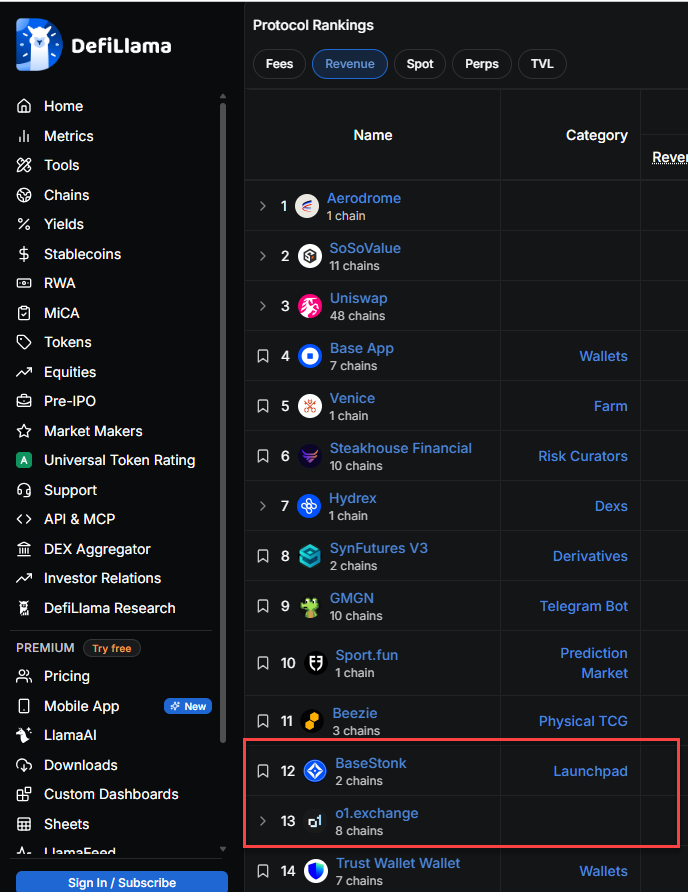The image size is (688, 892).
Task: Click the Universal Token Rating green badge
Action: [x=24, y=460]
